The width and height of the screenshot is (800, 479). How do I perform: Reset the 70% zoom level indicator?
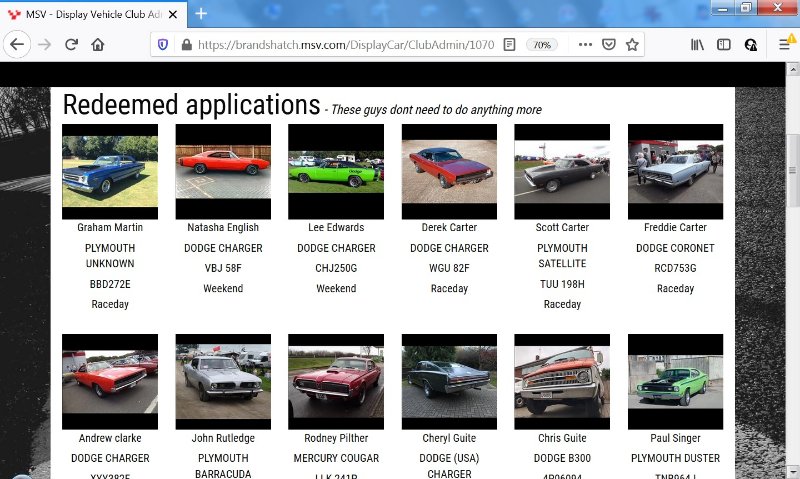(541, 45)
